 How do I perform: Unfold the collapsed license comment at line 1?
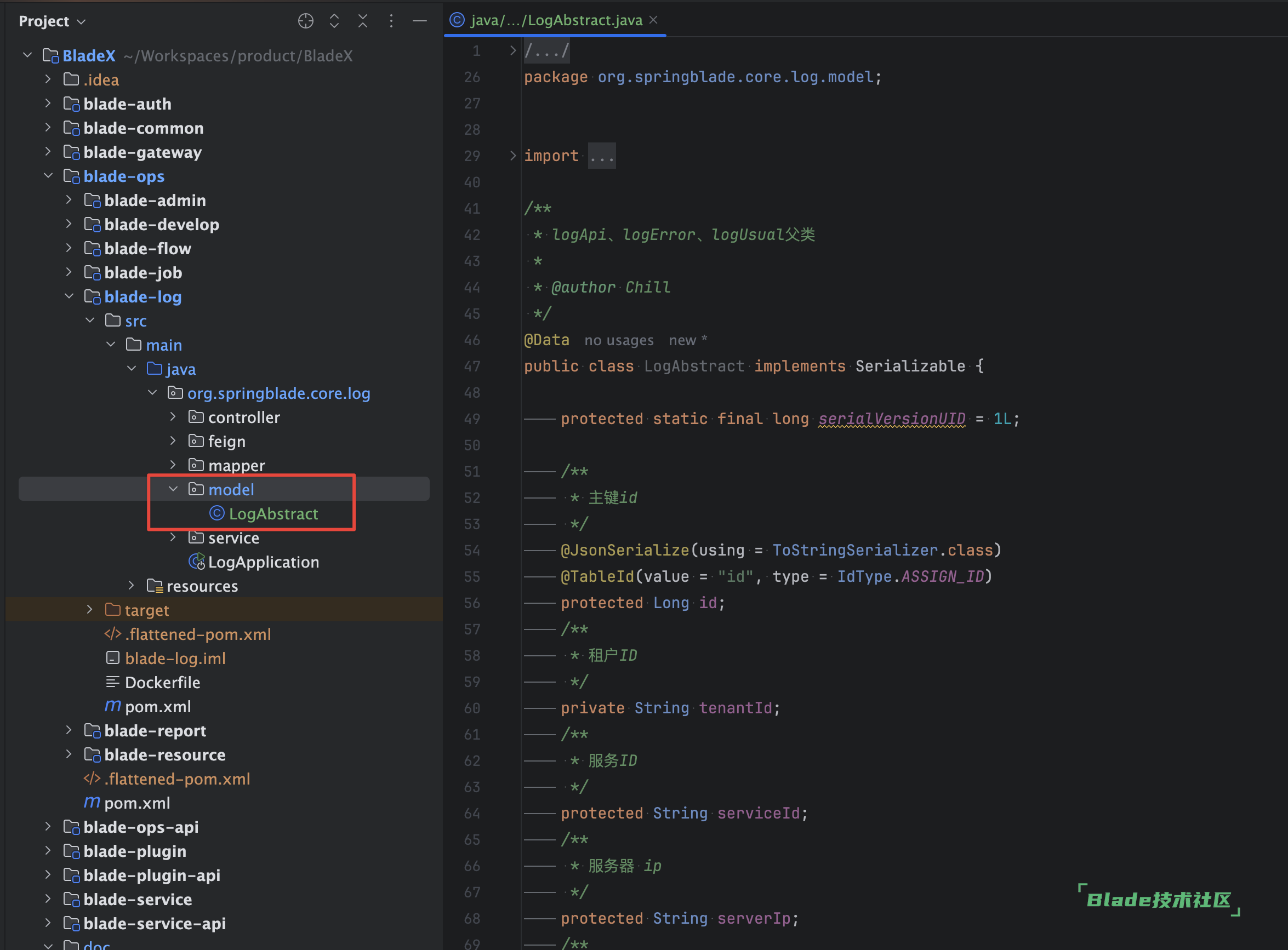[x=512, y=50]
